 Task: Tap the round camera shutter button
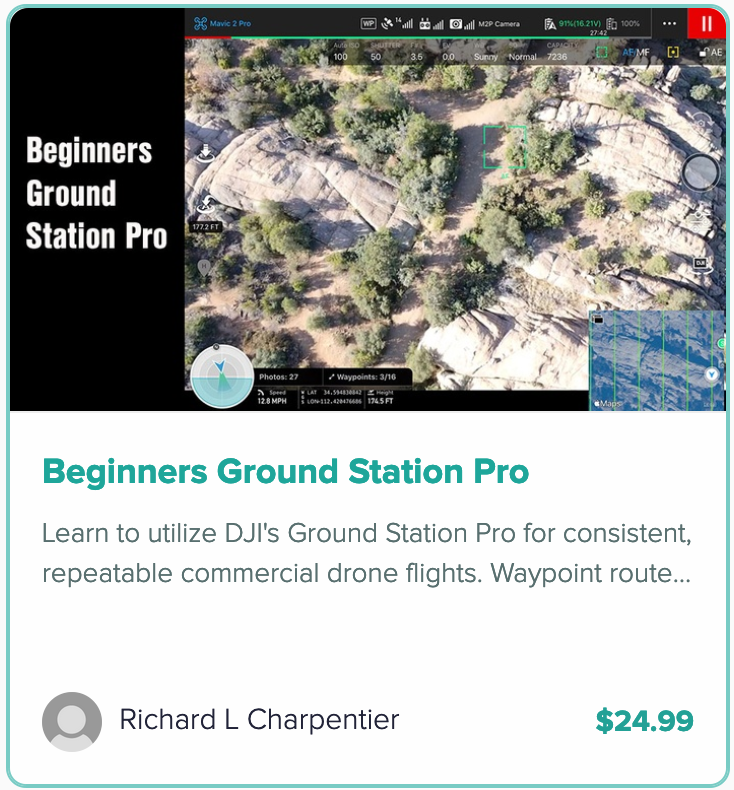click(700, 172)
